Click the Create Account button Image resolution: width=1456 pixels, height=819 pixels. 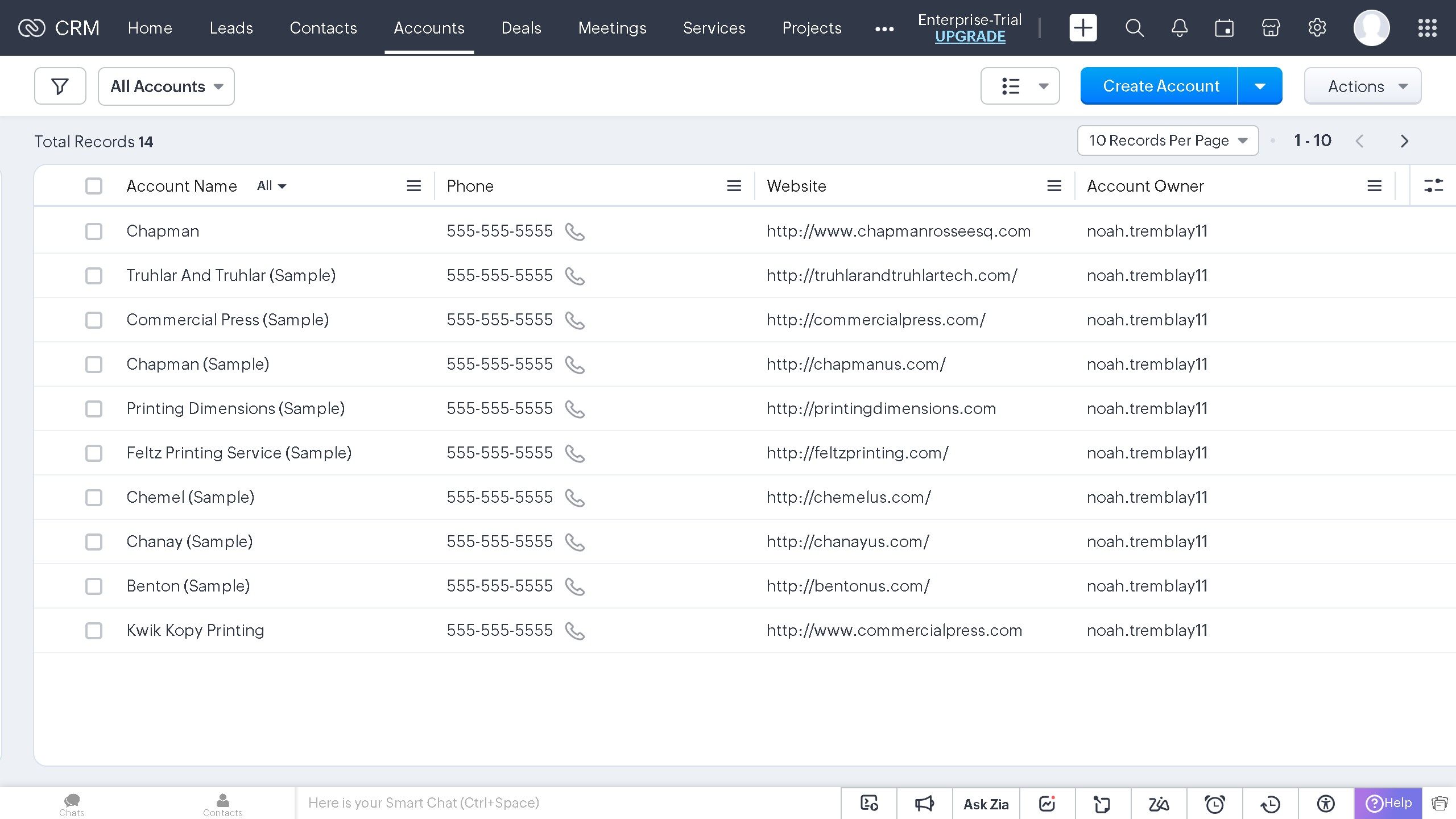1160,86
